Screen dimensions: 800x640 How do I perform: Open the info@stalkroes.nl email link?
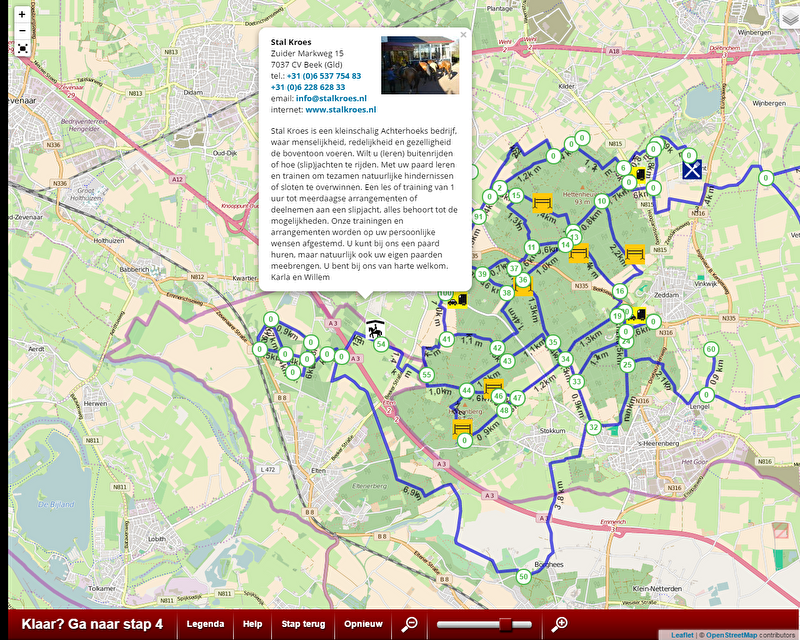[x=331, y=98]
